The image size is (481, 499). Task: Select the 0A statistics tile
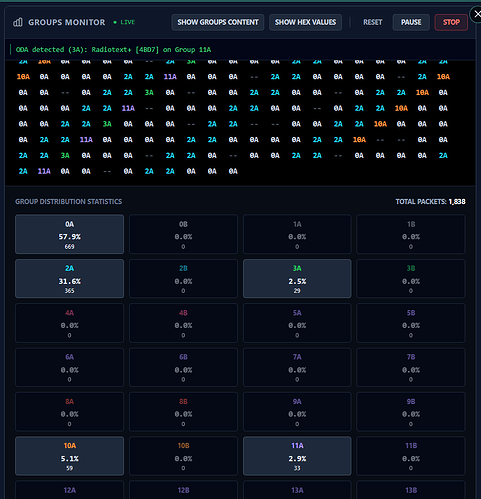tap(69, 234)
